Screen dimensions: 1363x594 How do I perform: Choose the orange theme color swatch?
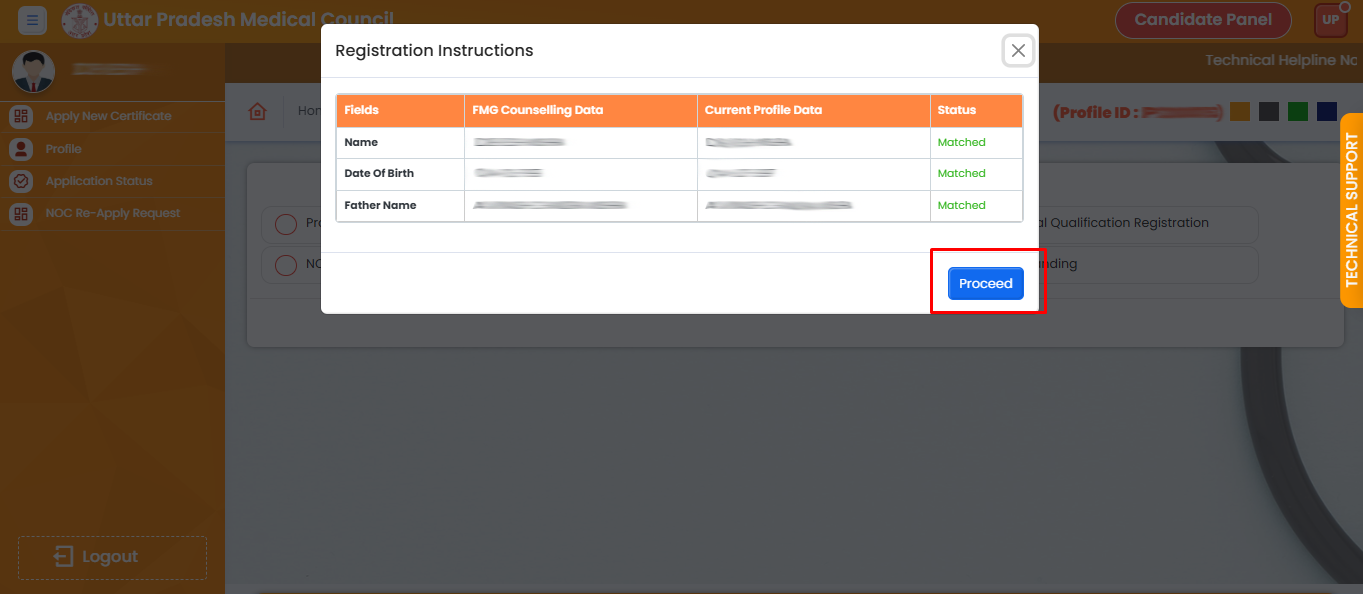(x=1240, y=112)
